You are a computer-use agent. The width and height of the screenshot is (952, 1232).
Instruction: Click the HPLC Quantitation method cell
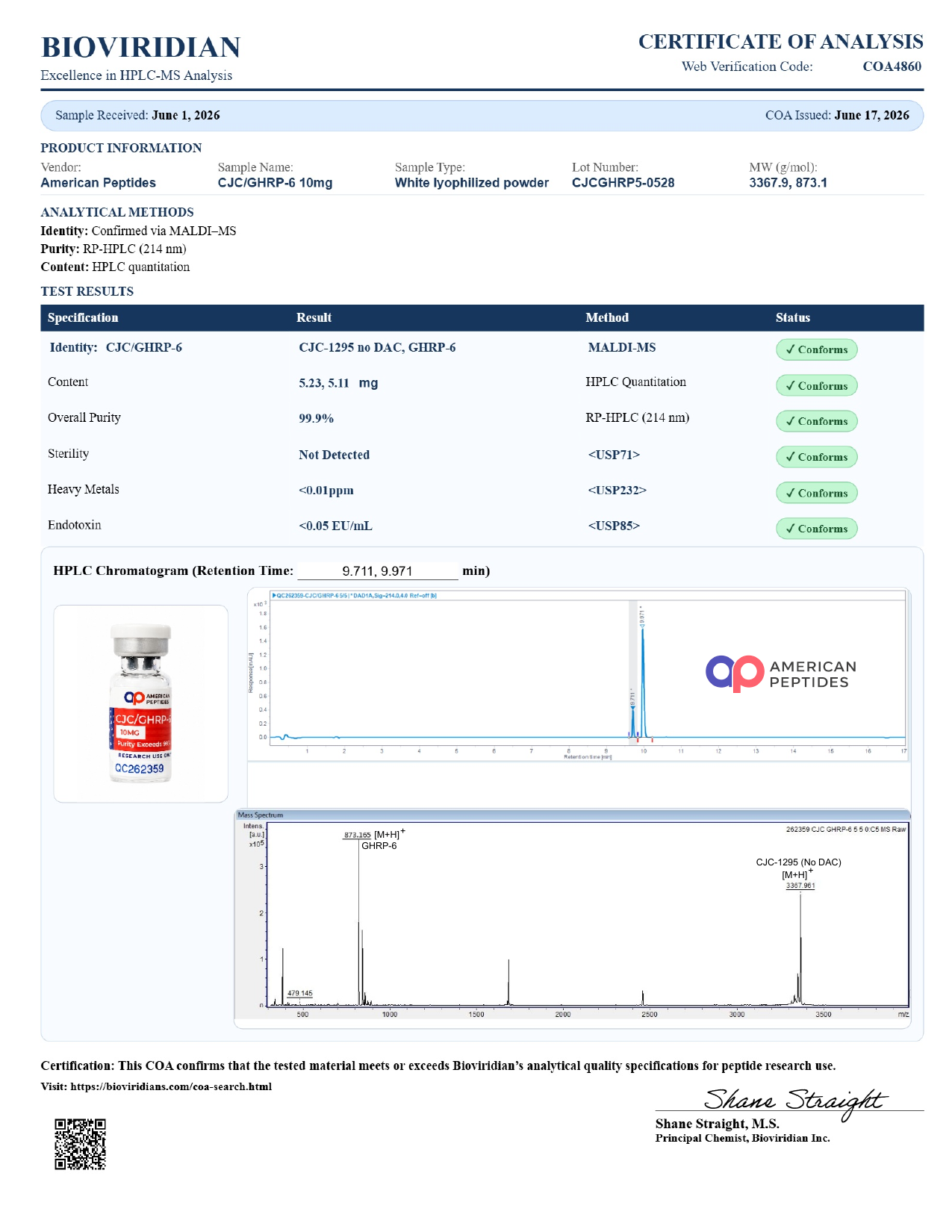pos(635,382)
